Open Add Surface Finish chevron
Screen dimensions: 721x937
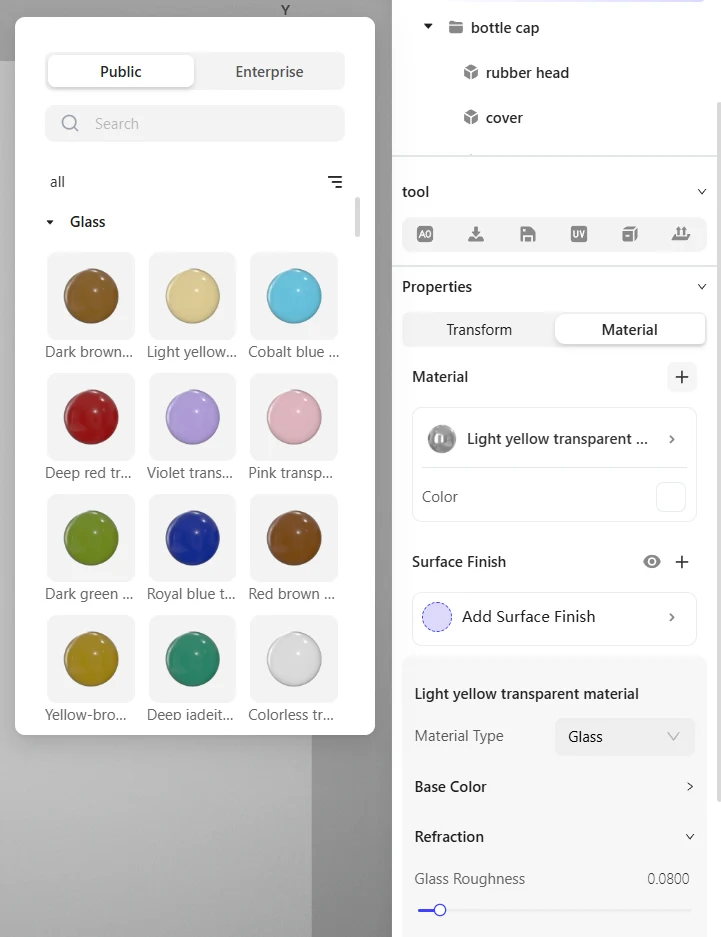click(672, 617)
